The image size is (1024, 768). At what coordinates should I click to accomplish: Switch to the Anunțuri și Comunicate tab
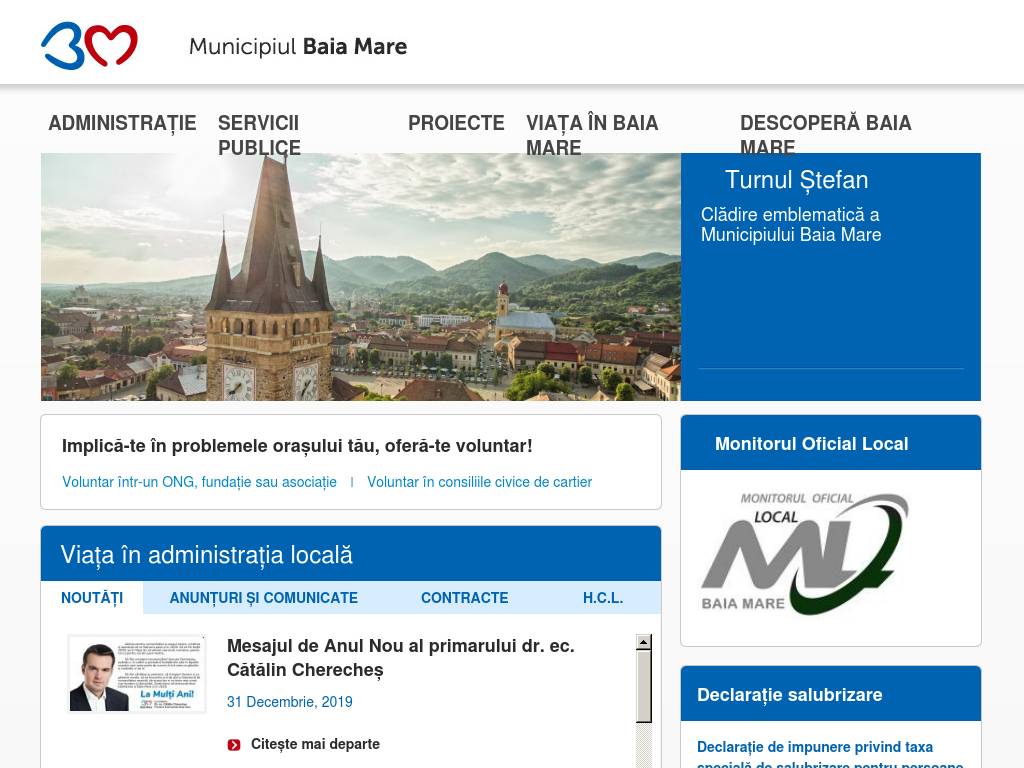click(264, 598)
